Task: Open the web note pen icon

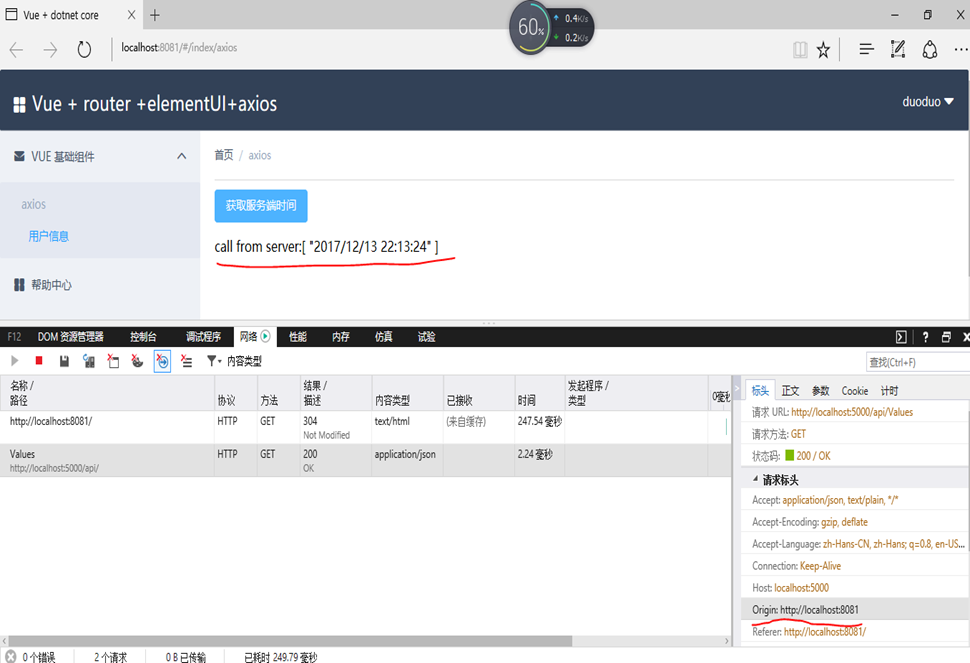Action: (x=898, y=49)
